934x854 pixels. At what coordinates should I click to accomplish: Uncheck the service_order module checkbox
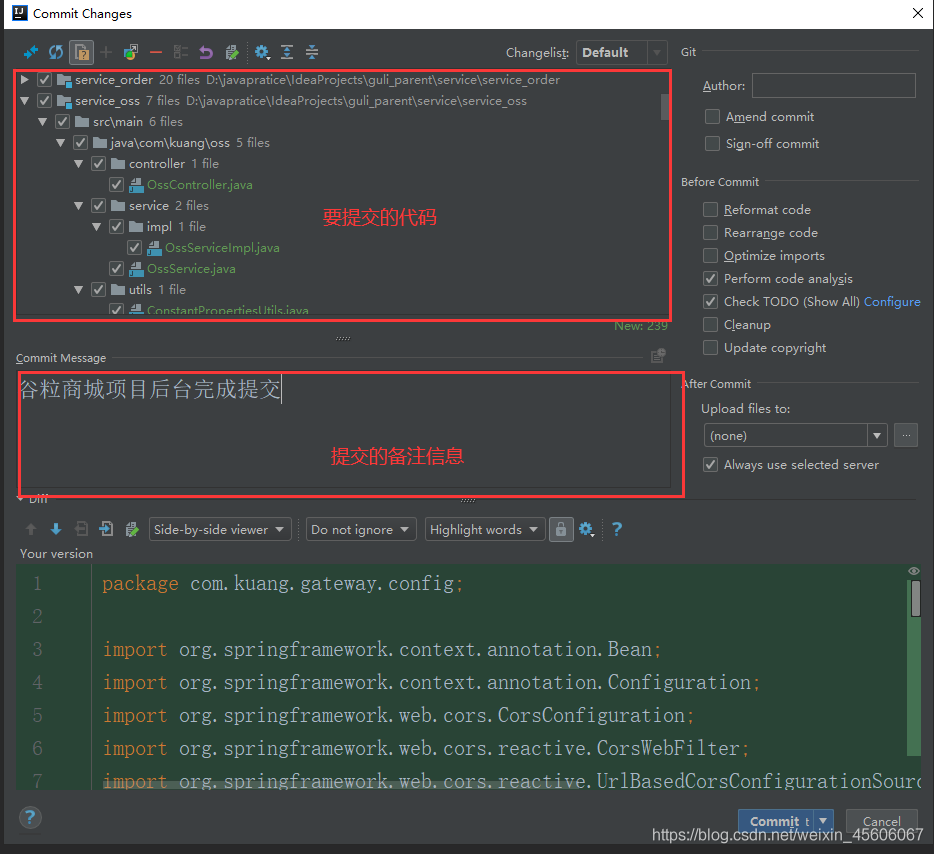tap(44, 80)
